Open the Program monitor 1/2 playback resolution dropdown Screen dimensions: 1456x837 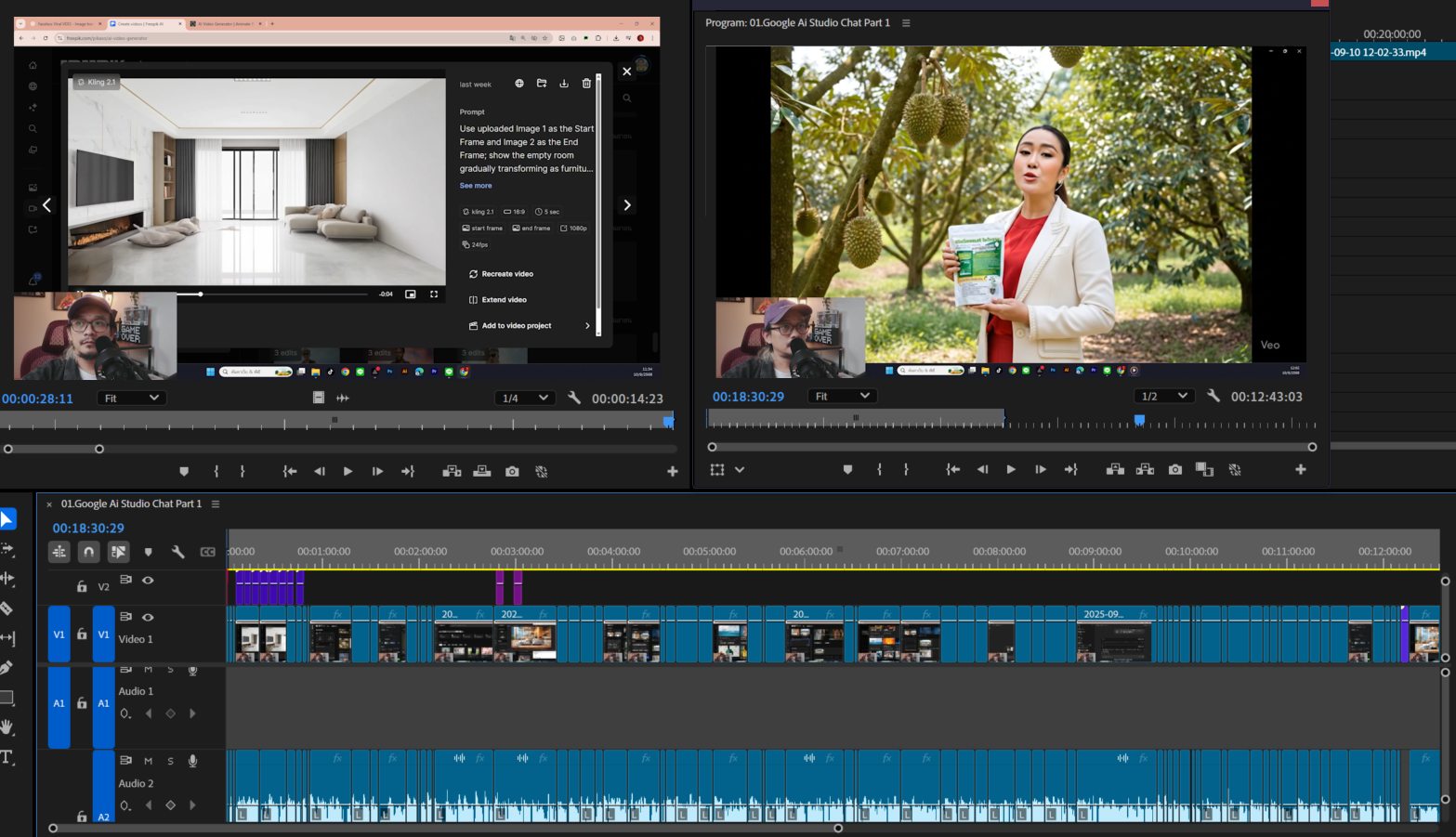pyautogui.click(x=1163, y=396)
